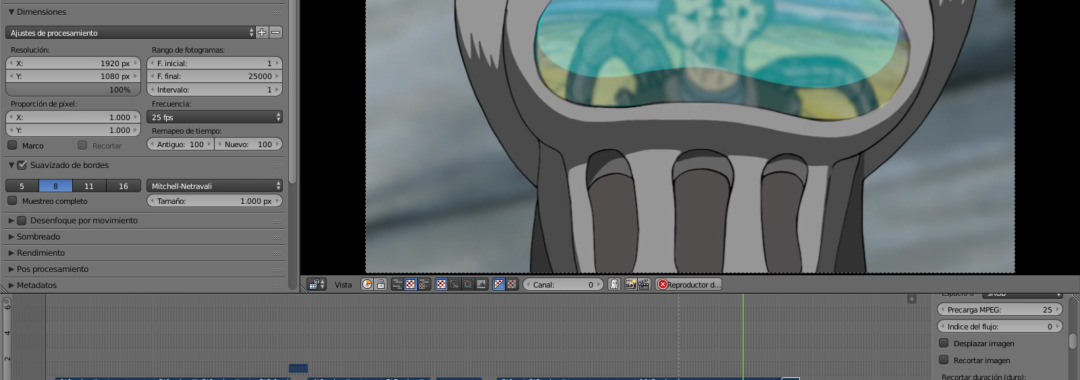The height and width of the screenshot is (380, 1080).
Task: Expand the Sombreado panel
Action: 12,236
